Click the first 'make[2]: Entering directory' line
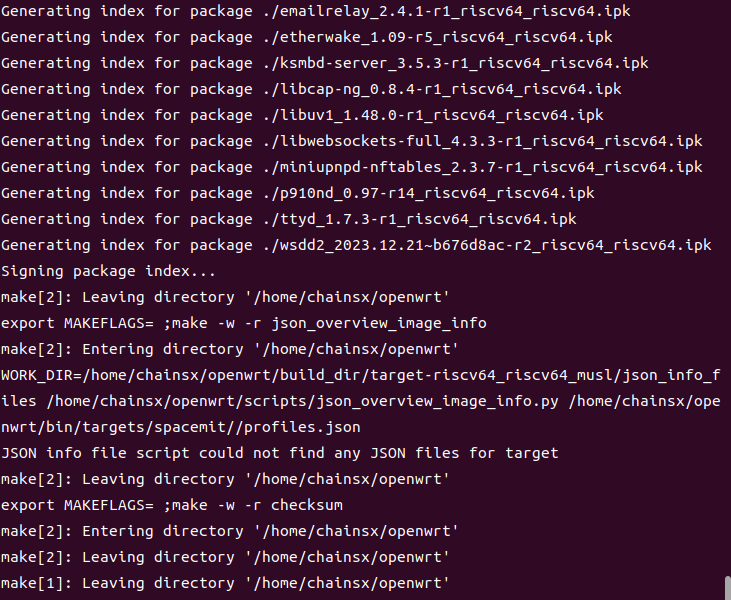The width and height of the screenshot is (731, 600). pos(230,350)
